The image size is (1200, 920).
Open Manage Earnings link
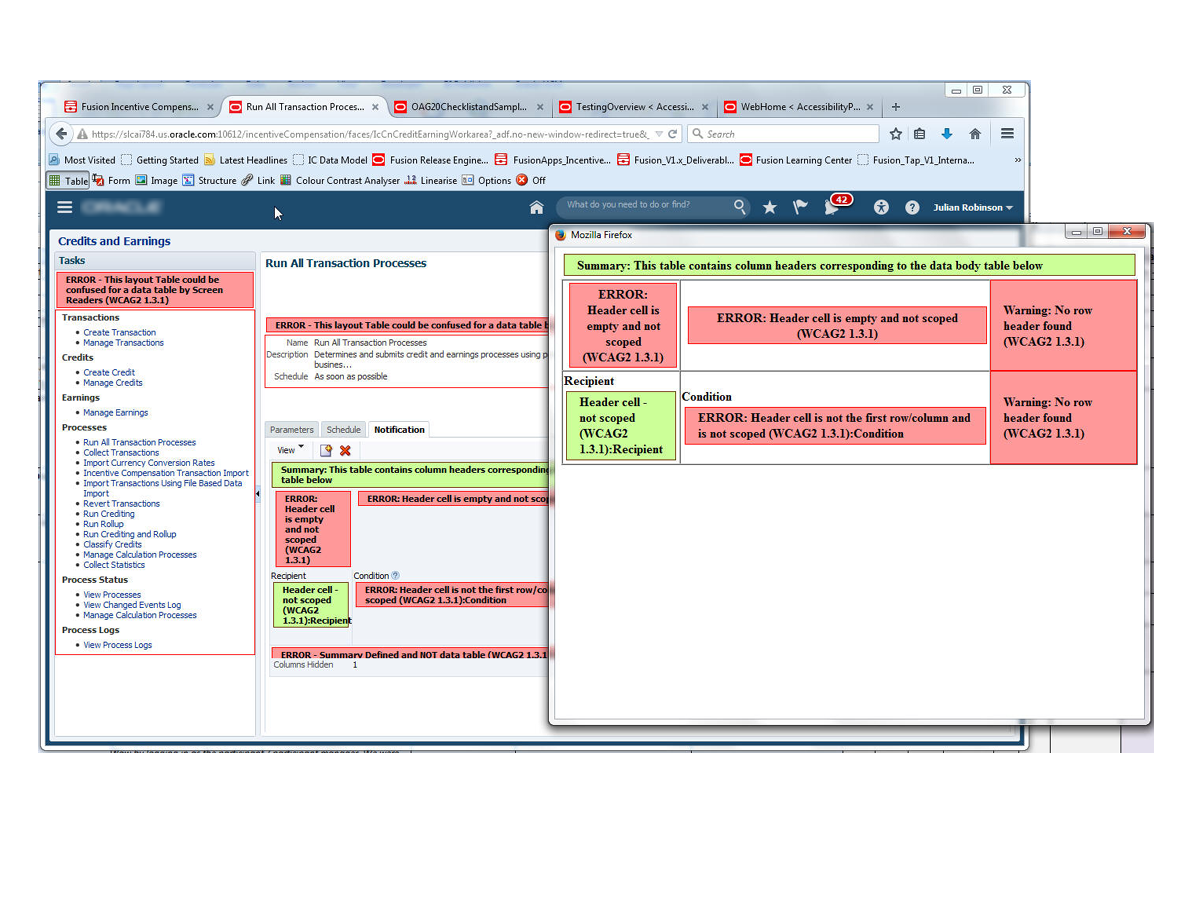116,413
